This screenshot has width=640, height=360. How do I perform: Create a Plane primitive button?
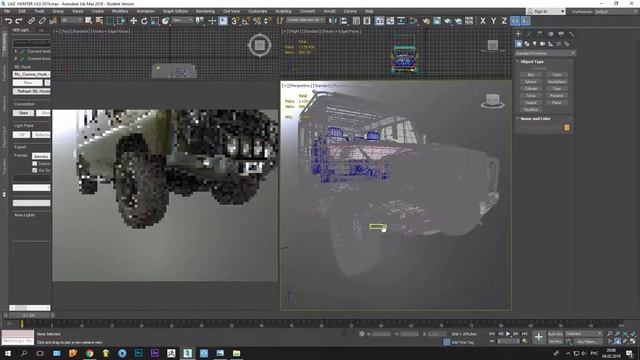point(557,102)
